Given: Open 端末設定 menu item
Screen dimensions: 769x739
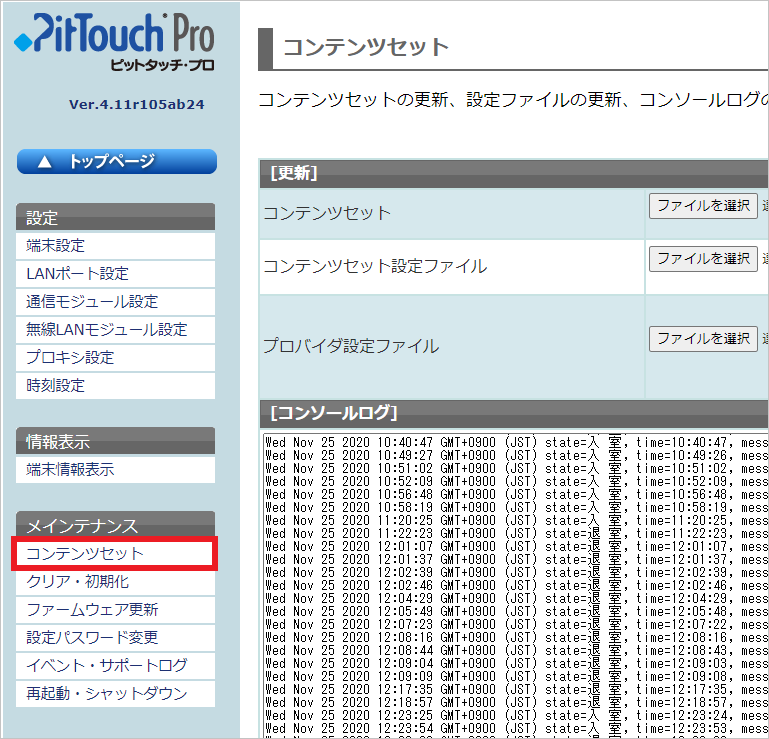Looking at the screenshot, I should pyautogui.click(x=56, y=246).
